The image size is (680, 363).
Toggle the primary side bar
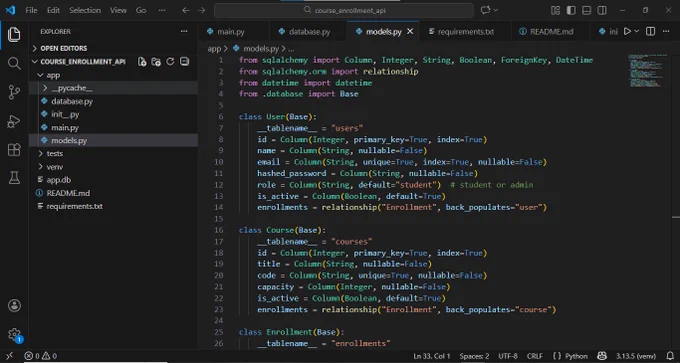pyautogui.click(x=571, y=10)
